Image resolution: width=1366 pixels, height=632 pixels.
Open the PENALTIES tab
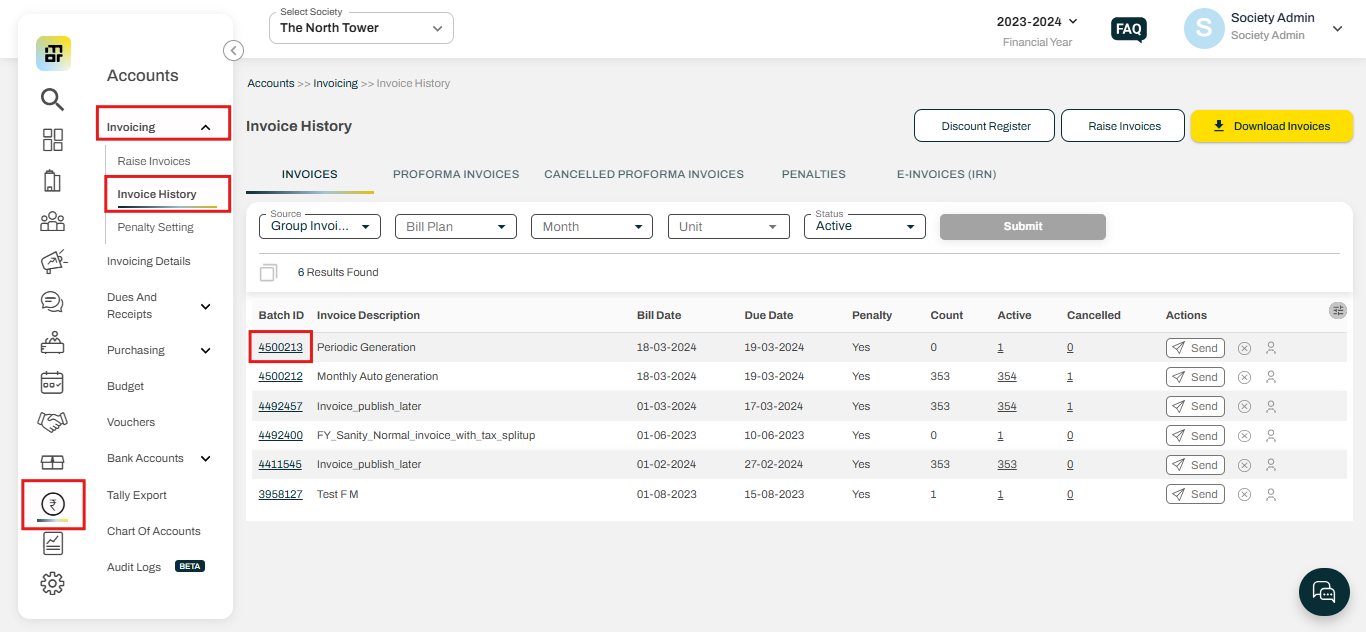(813, 173)
